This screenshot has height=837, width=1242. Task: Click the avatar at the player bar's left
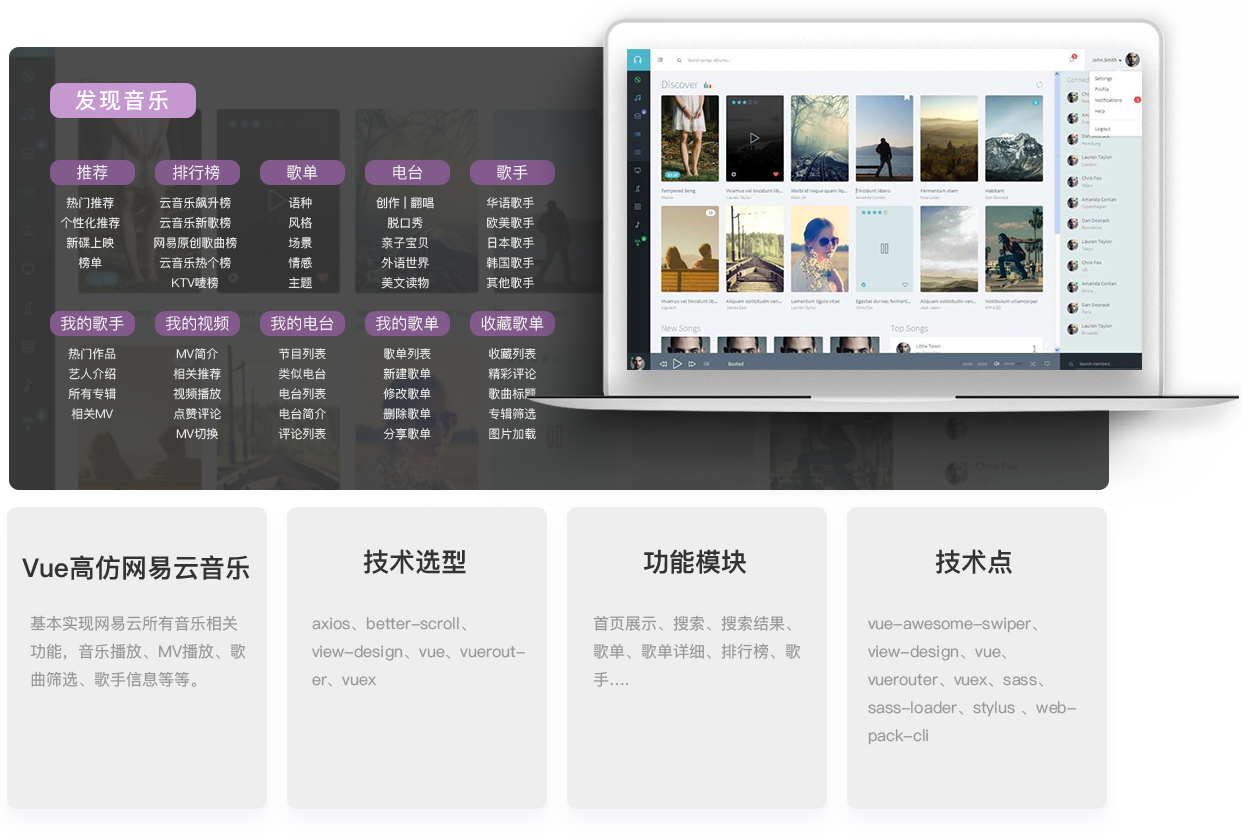pyautogui.click(x=637, y=362)
